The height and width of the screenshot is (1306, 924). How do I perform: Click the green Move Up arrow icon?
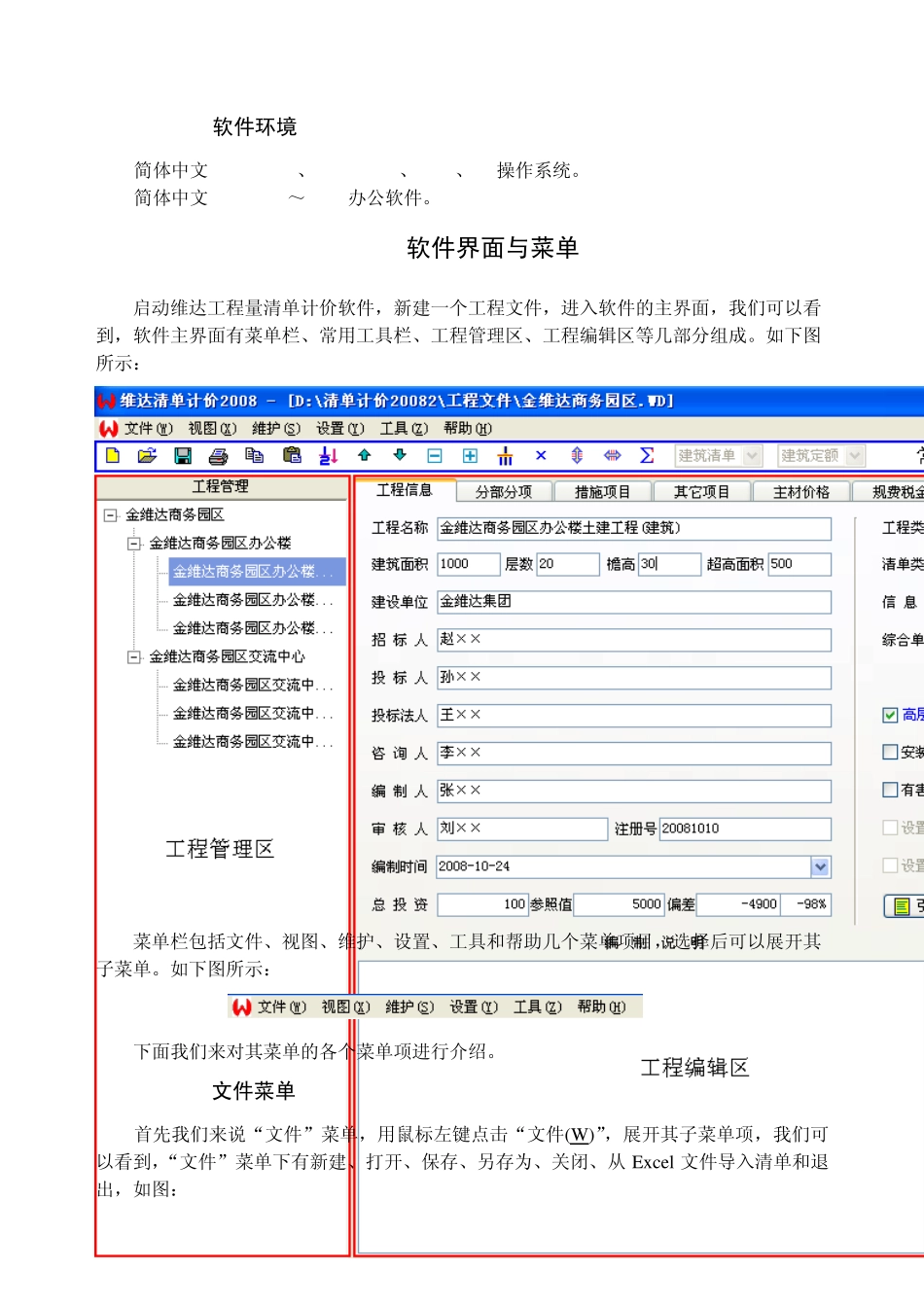tap(365, 455)
